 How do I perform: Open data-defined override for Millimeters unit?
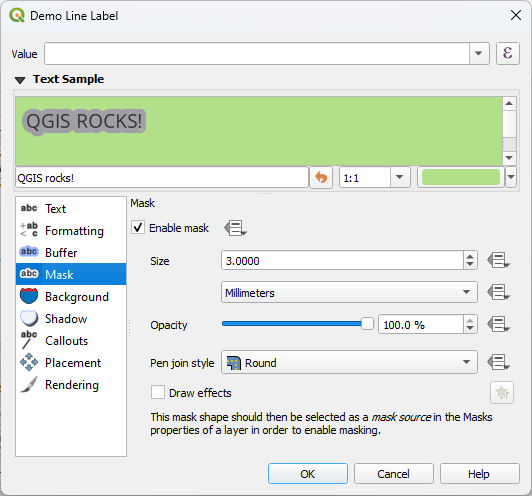498,292
